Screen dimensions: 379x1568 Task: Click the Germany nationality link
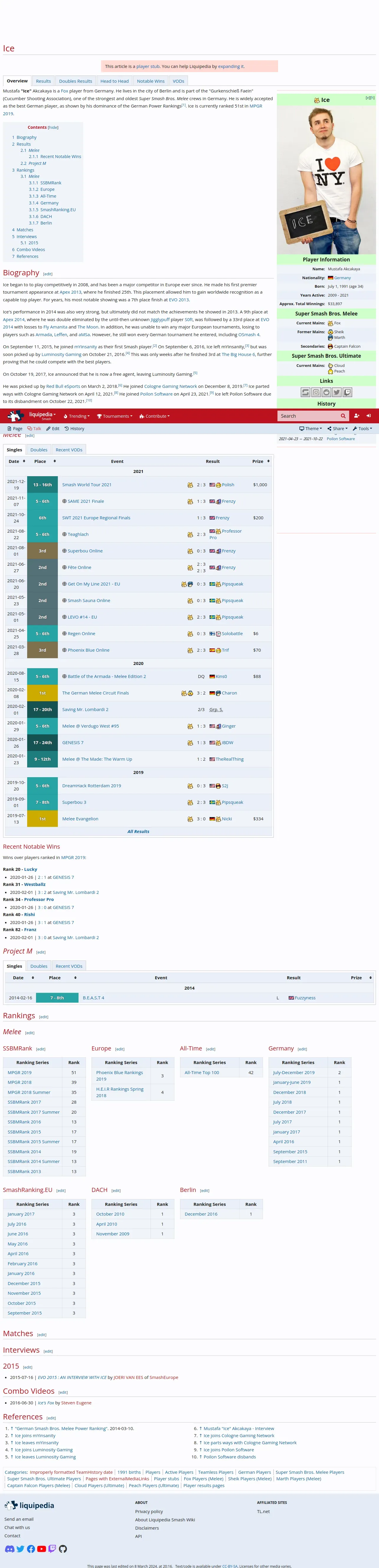click(x=342, y=278)
